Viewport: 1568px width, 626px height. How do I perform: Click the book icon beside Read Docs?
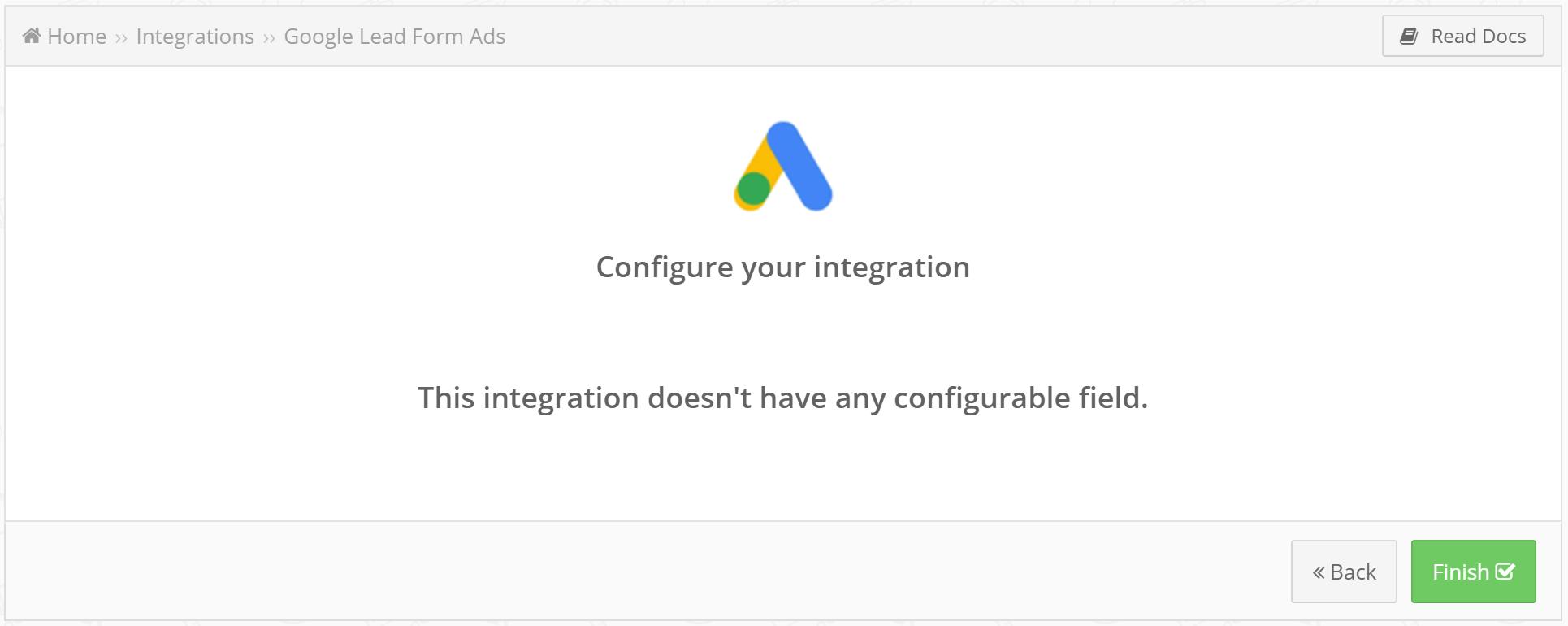[x=1410, y=36]
